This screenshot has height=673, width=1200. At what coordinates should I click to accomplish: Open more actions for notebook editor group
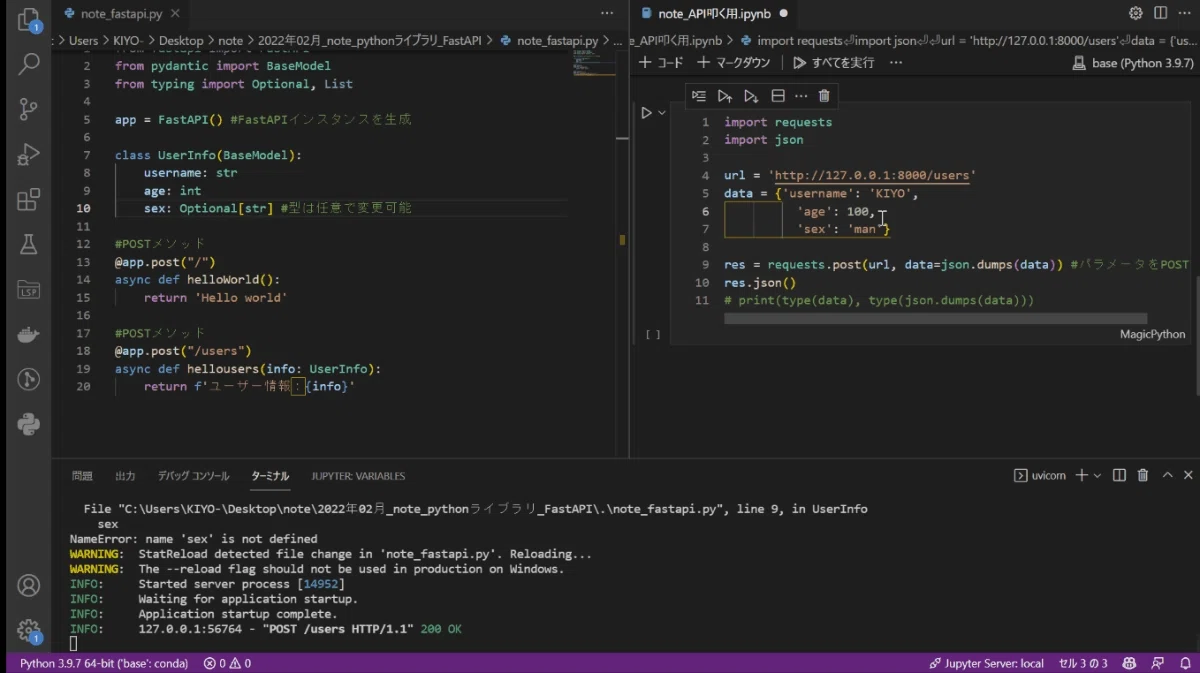pyautogui.click(x=1185, y=13)
